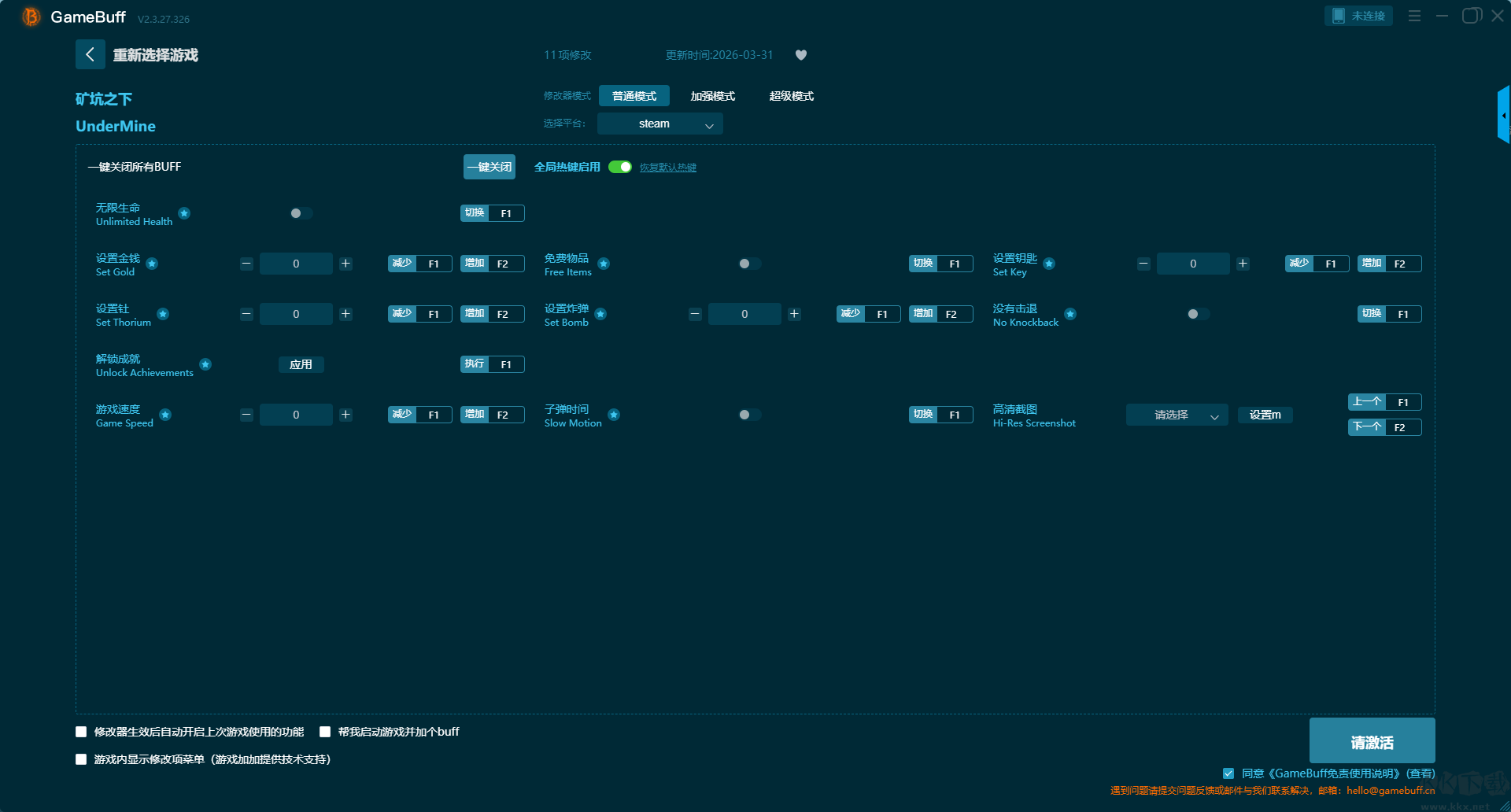Check the 帮我启动游戏并加个buff checkbox
Viewport: 1511px width, 812px height.
pyautogui.click(x=325, y=732)
